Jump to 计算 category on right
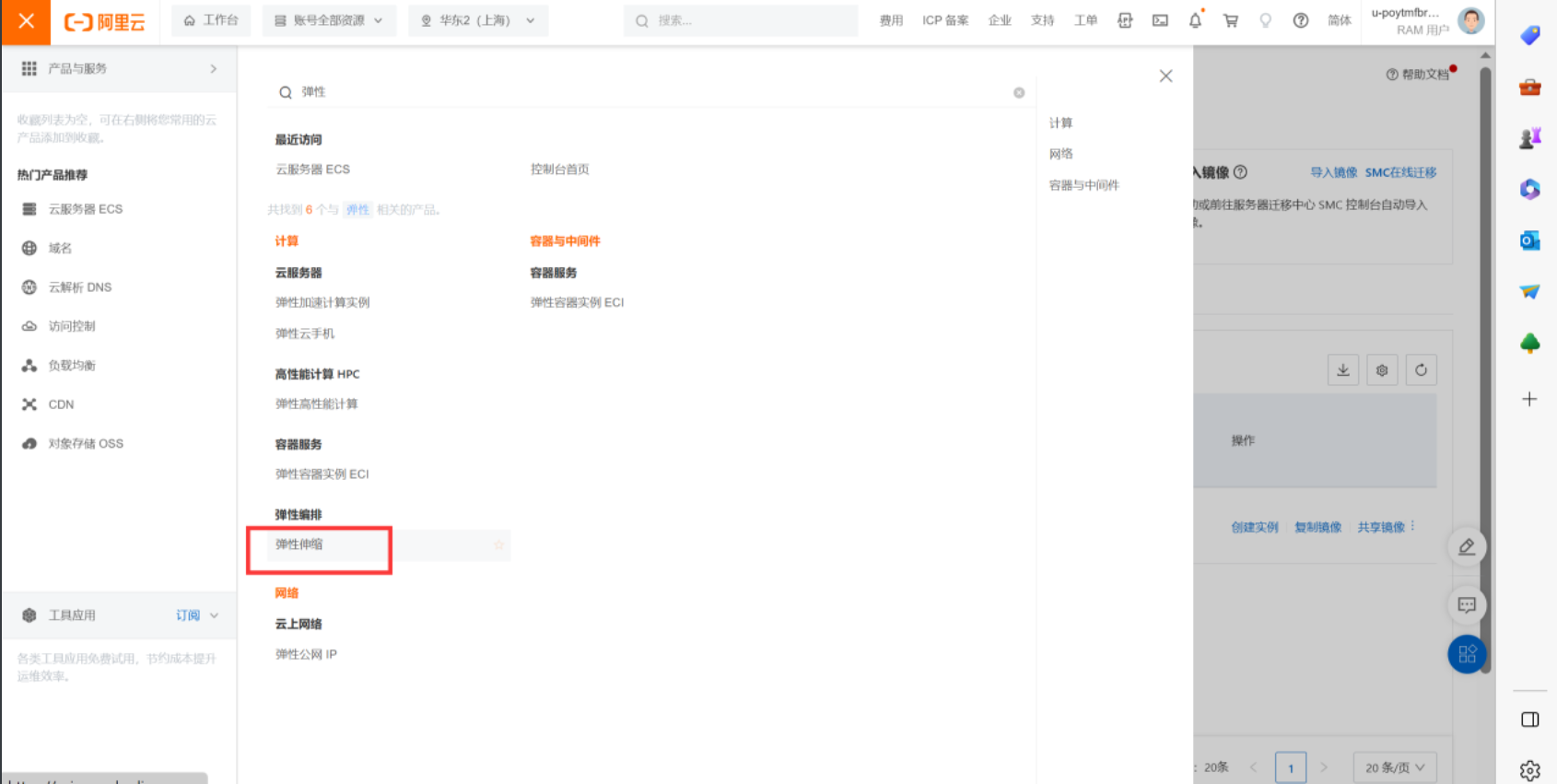The height and width of the screenshot is (784, 1557). [x=1060, y=123]
